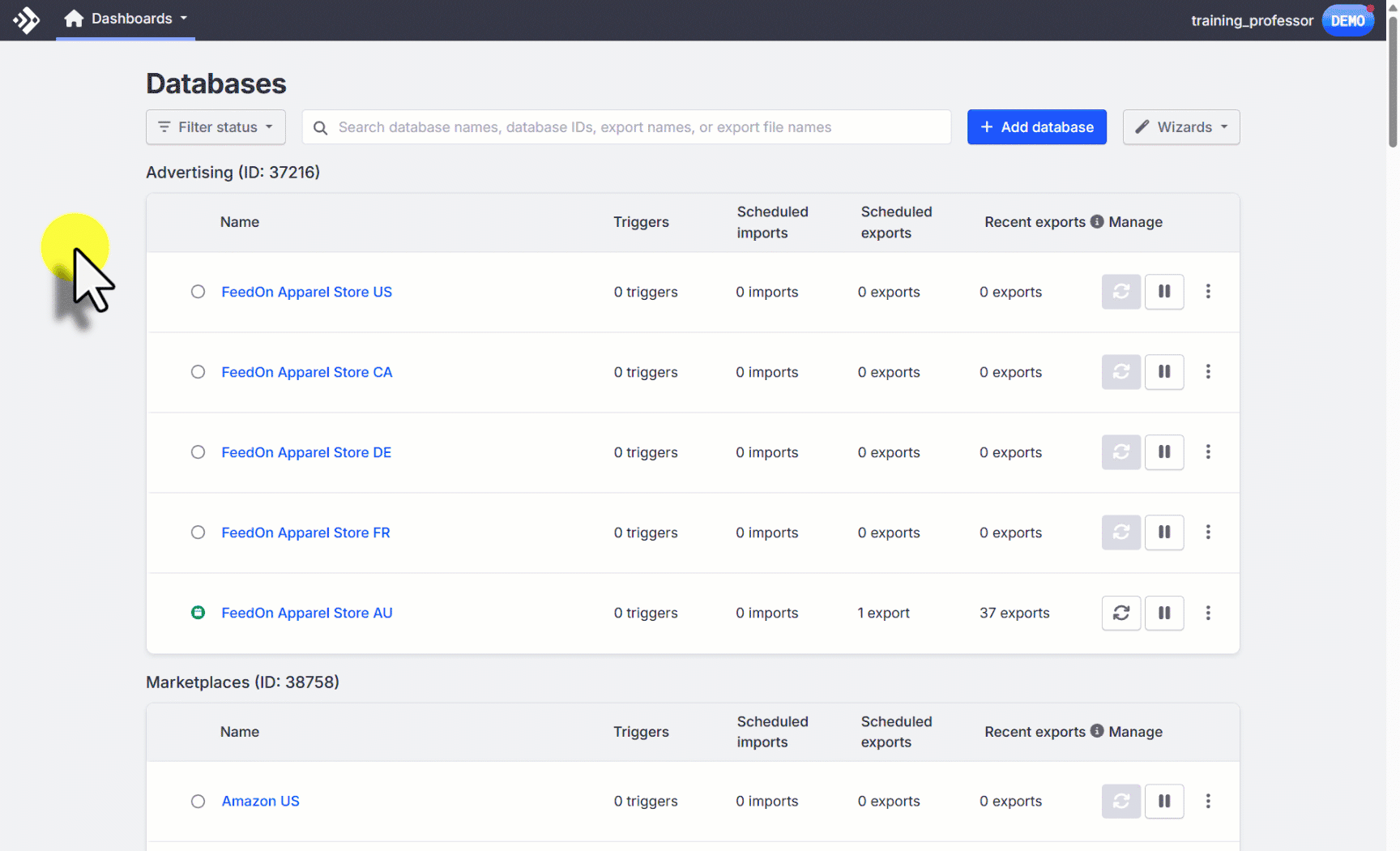
Task: Click '37 exports' in the AU row
Action: 1014,613
